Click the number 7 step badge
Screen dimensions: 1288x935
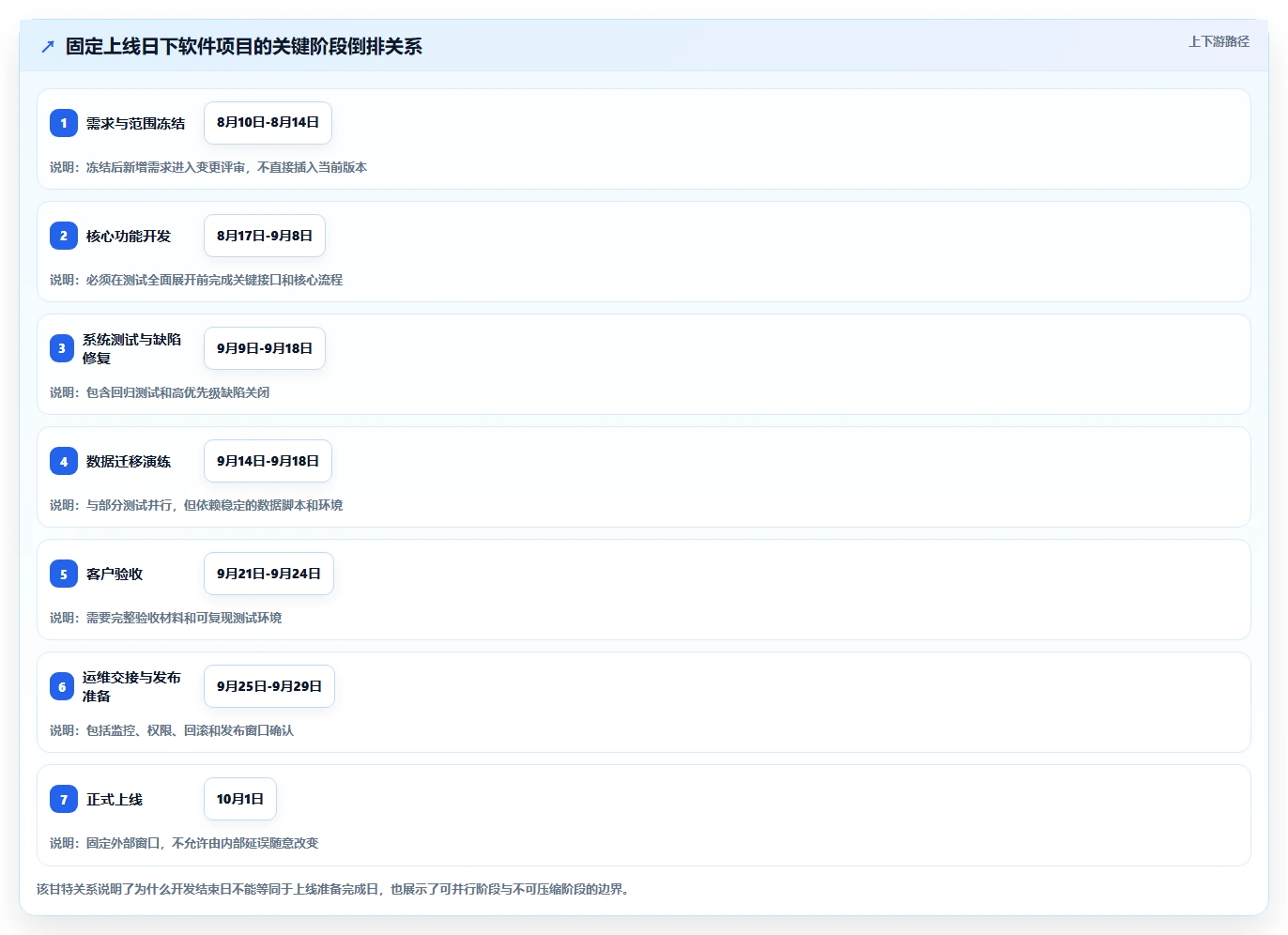click(x=64, y=799)
